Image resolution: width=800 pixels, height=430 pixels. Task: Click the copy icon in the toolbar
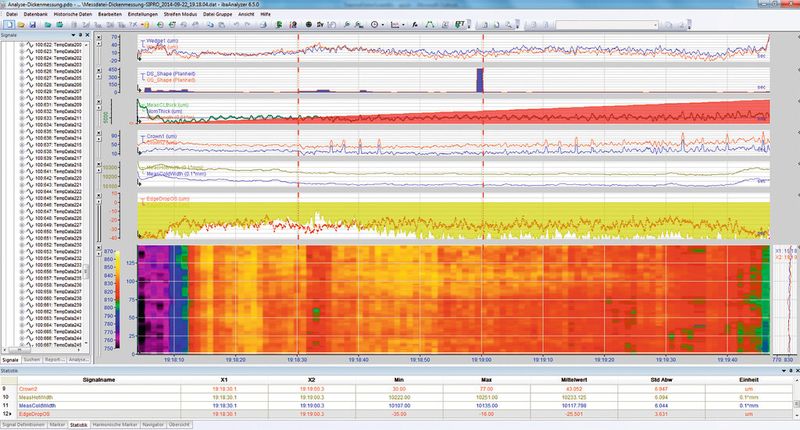tap(210, 24)
